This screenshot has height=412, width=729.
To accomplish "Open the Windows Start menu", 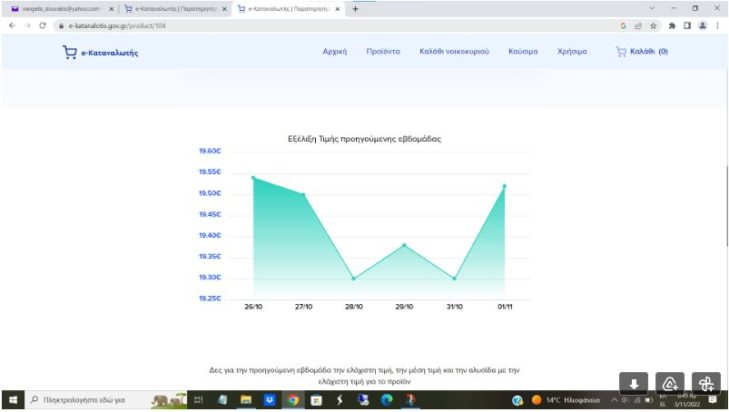I will pos(11,400).
